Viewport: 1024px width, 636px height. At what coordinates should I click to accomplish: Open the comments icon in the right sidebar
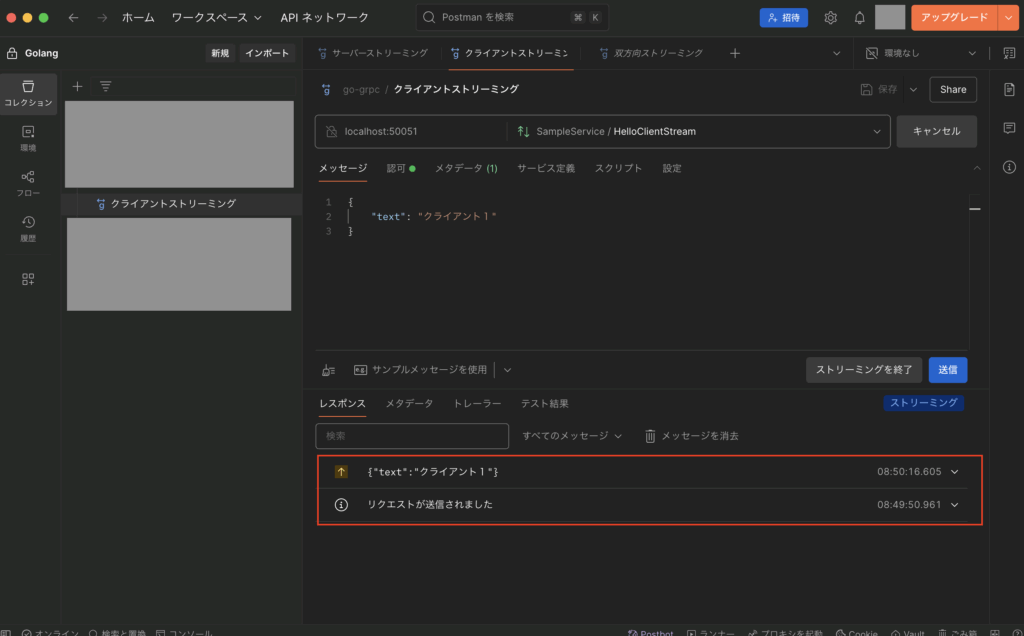1009,128
